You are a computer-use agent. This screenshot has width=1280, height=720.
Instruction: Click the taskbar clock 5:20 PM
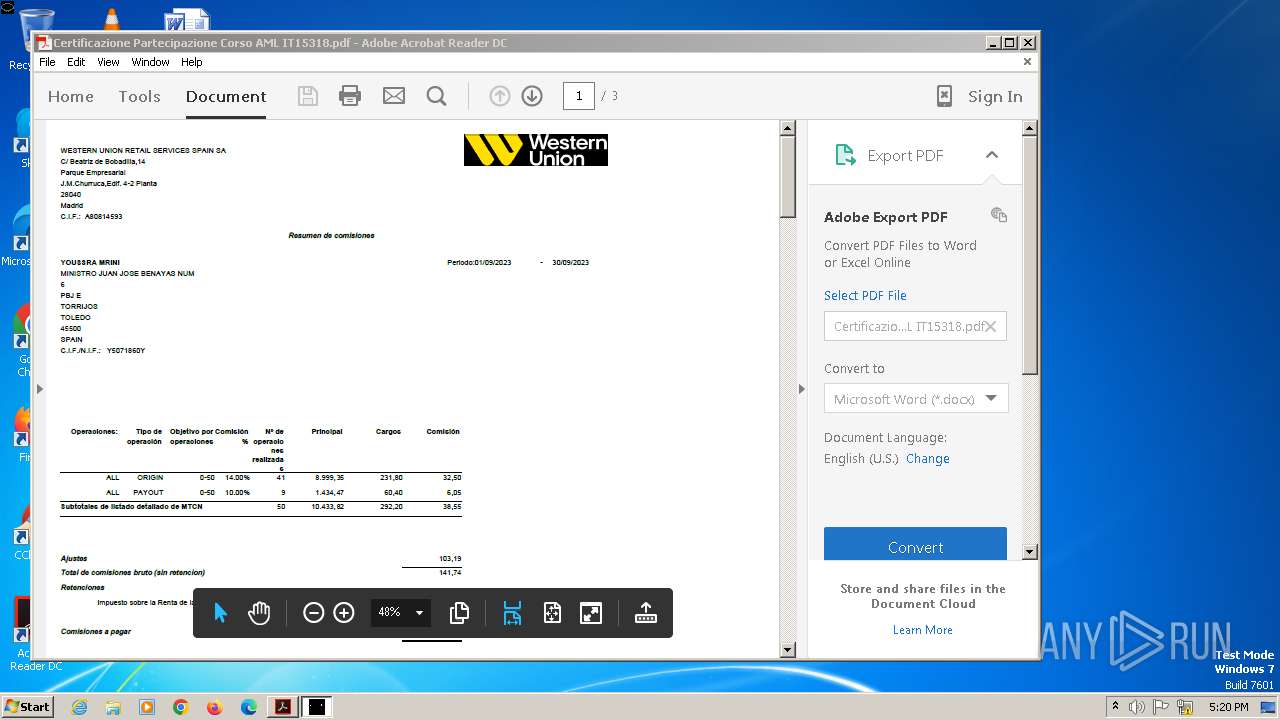[x=1228, y=707]
